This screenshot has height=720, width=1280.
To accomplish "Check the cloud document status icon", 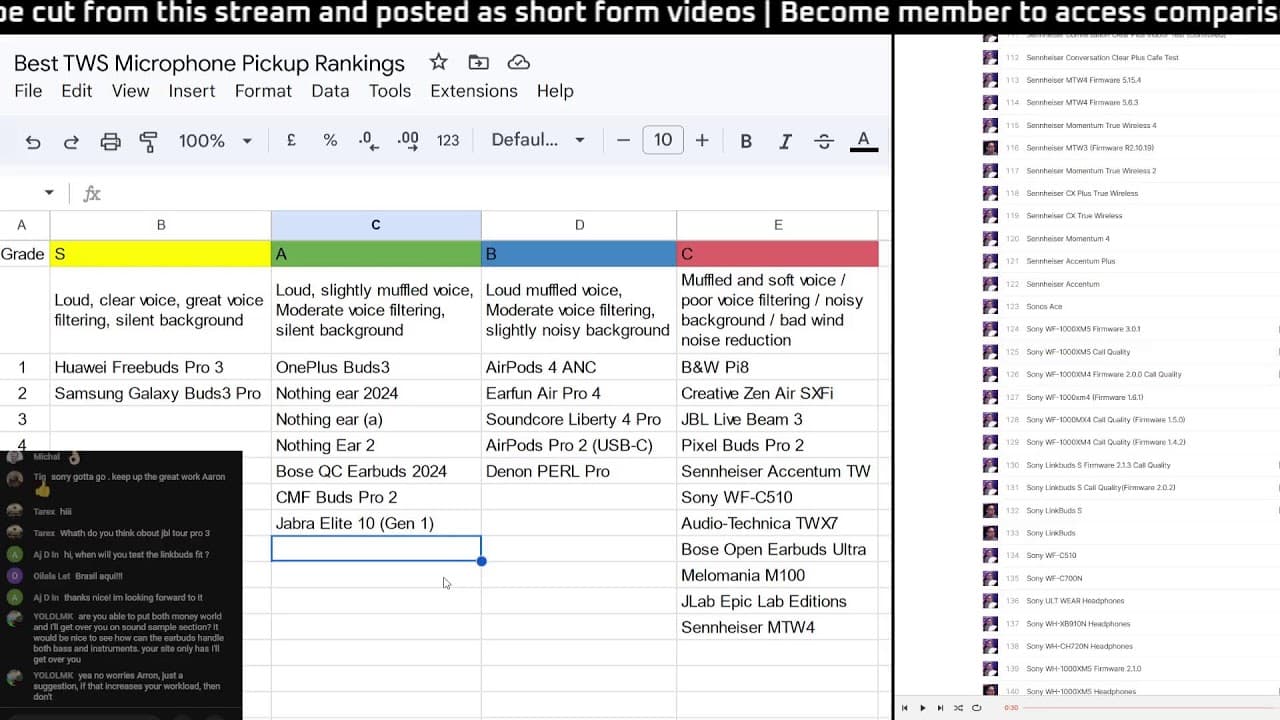I will click(518, 62).
